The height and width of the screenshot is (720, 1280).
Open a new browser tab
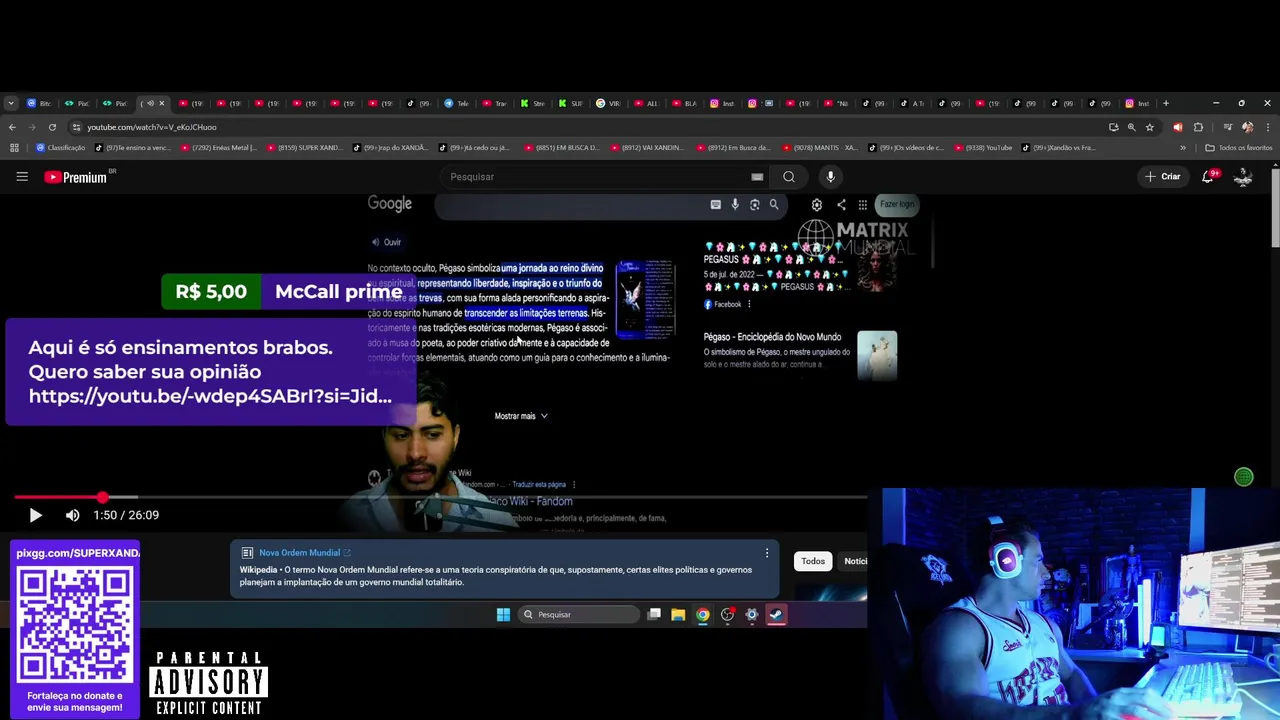coord(1165,103)
